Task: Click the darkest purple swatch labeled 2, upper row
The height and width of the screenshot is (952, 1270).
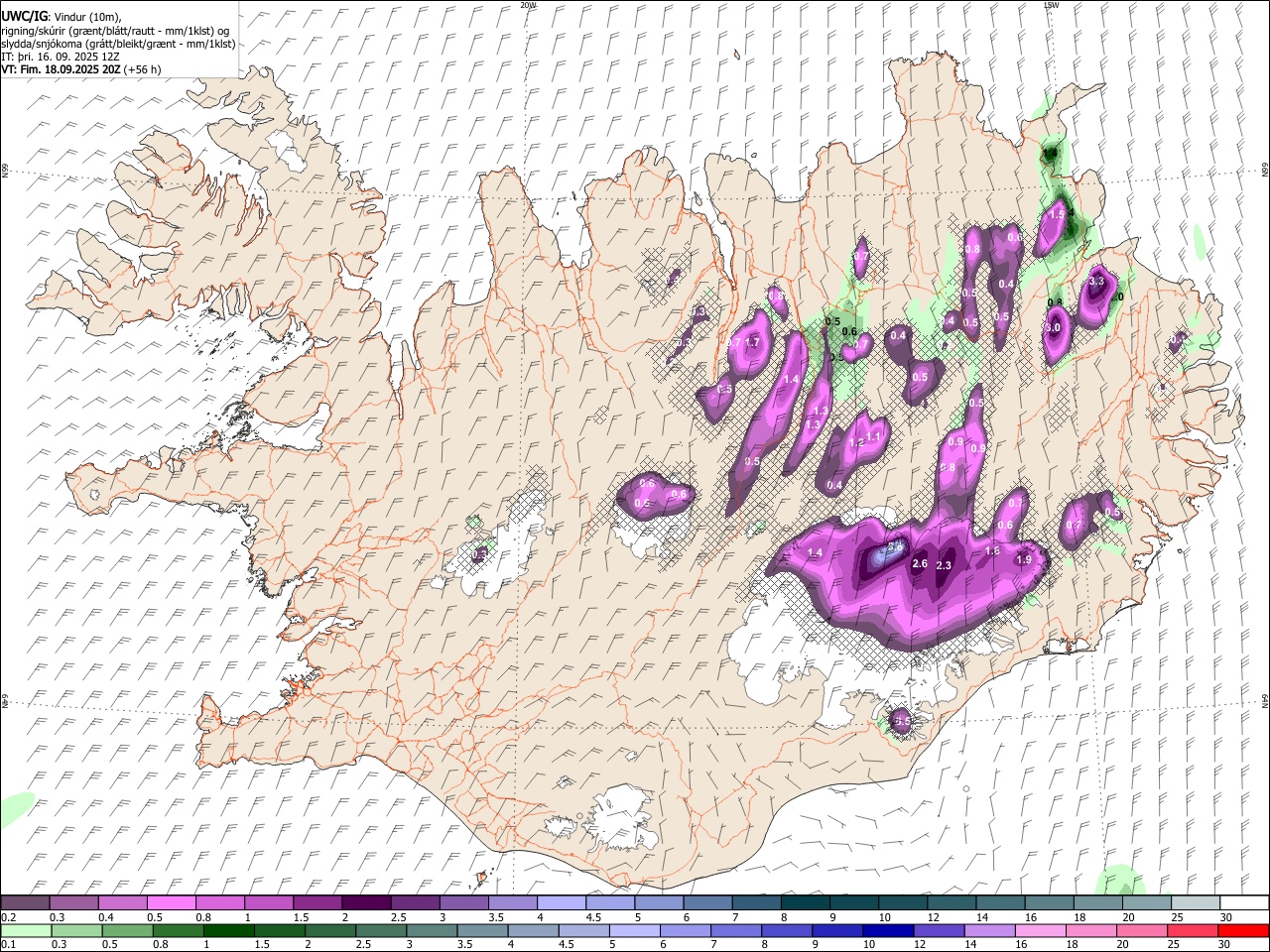Action: click(366, 903)
